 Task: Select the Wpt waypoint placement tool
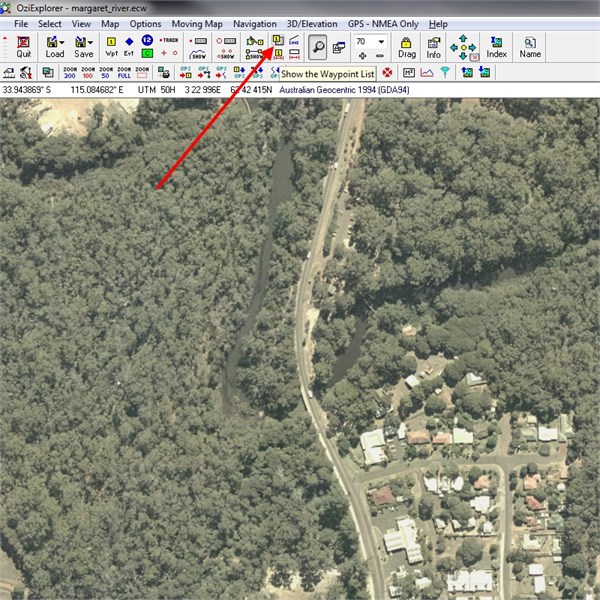tap(111, 47)
